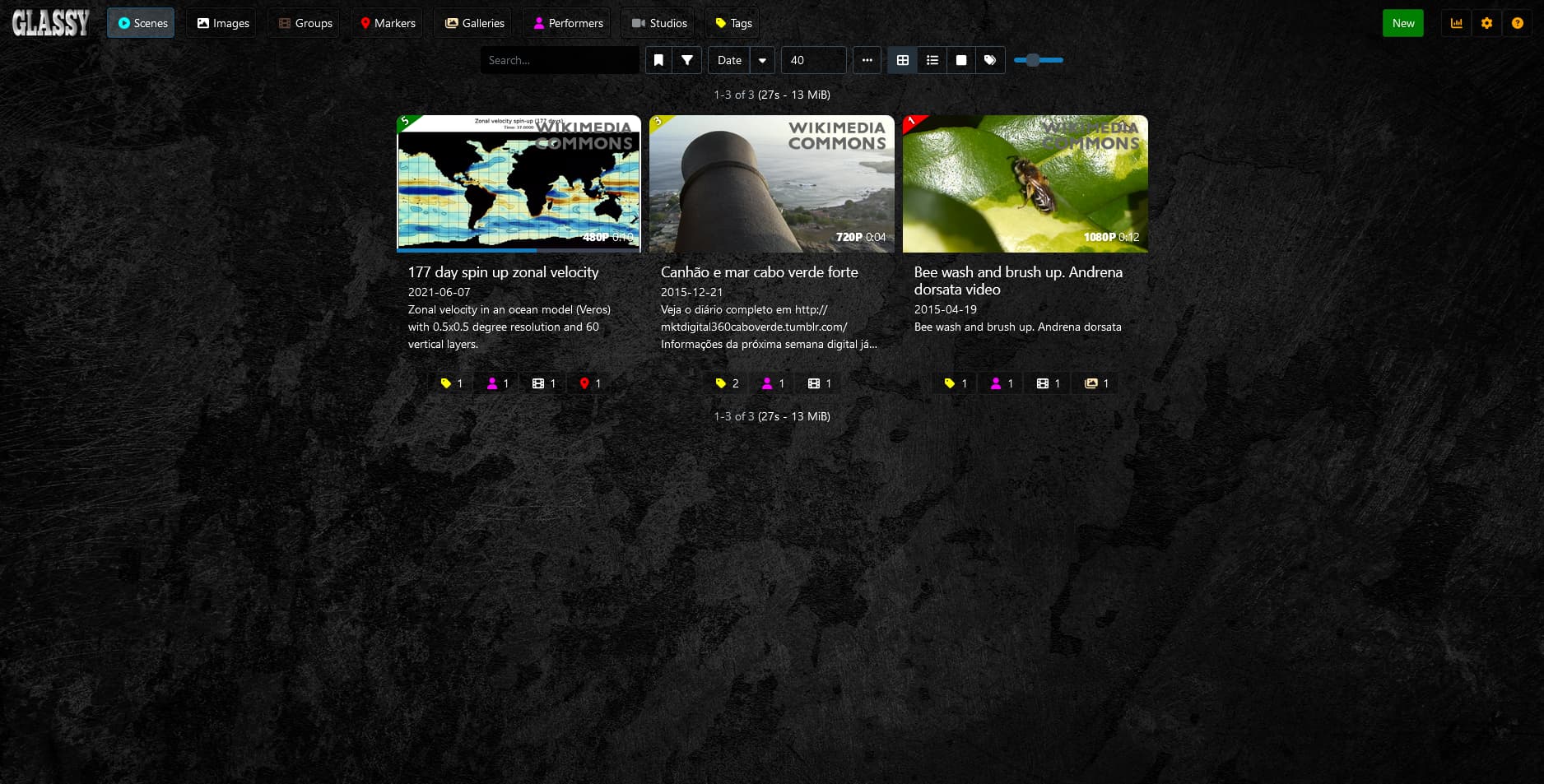The image size is (1544, 784).
Task: Open saved filters bookmark icon
Action: [658, 60]
